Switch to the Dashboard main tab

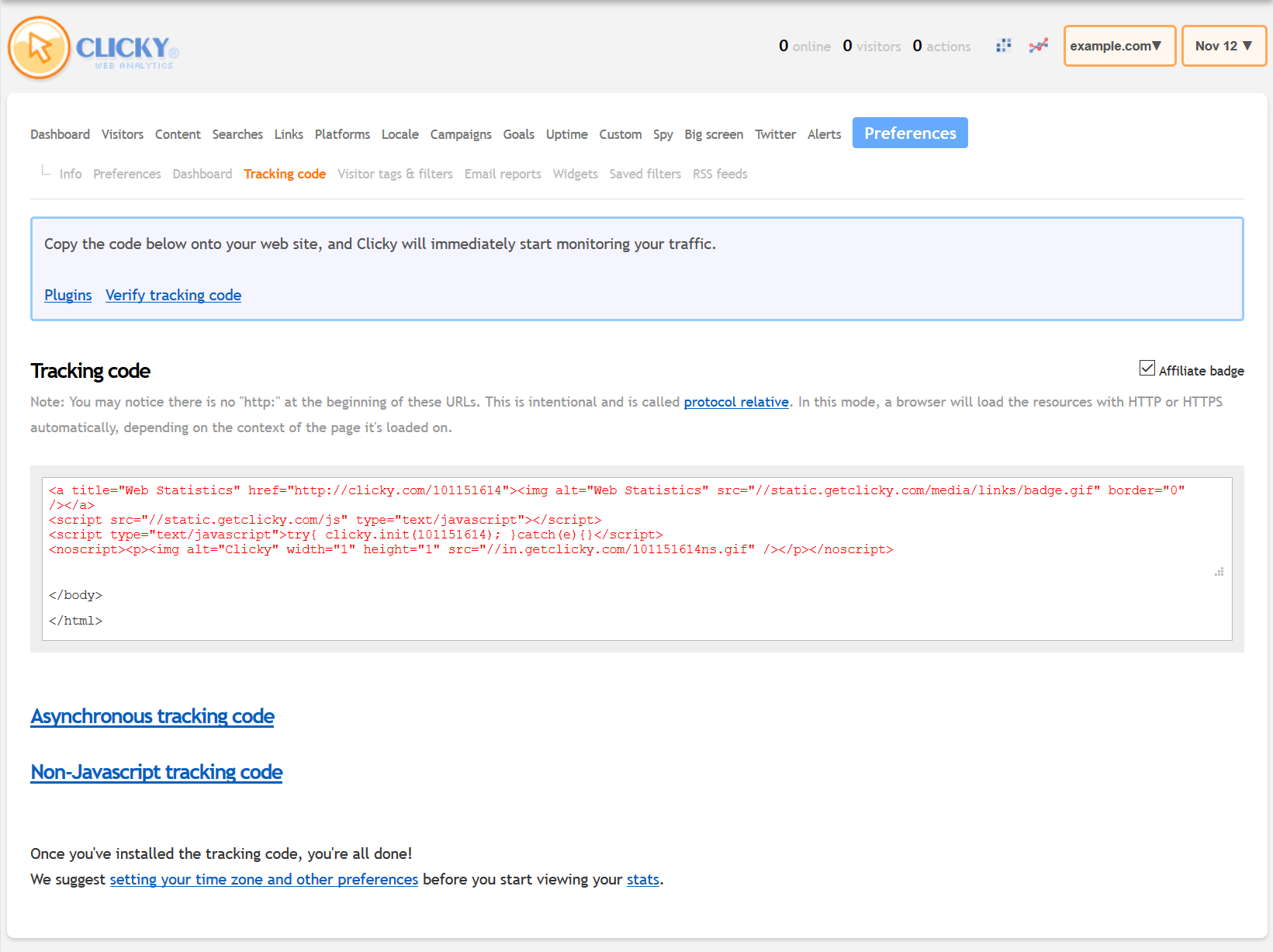60,134
